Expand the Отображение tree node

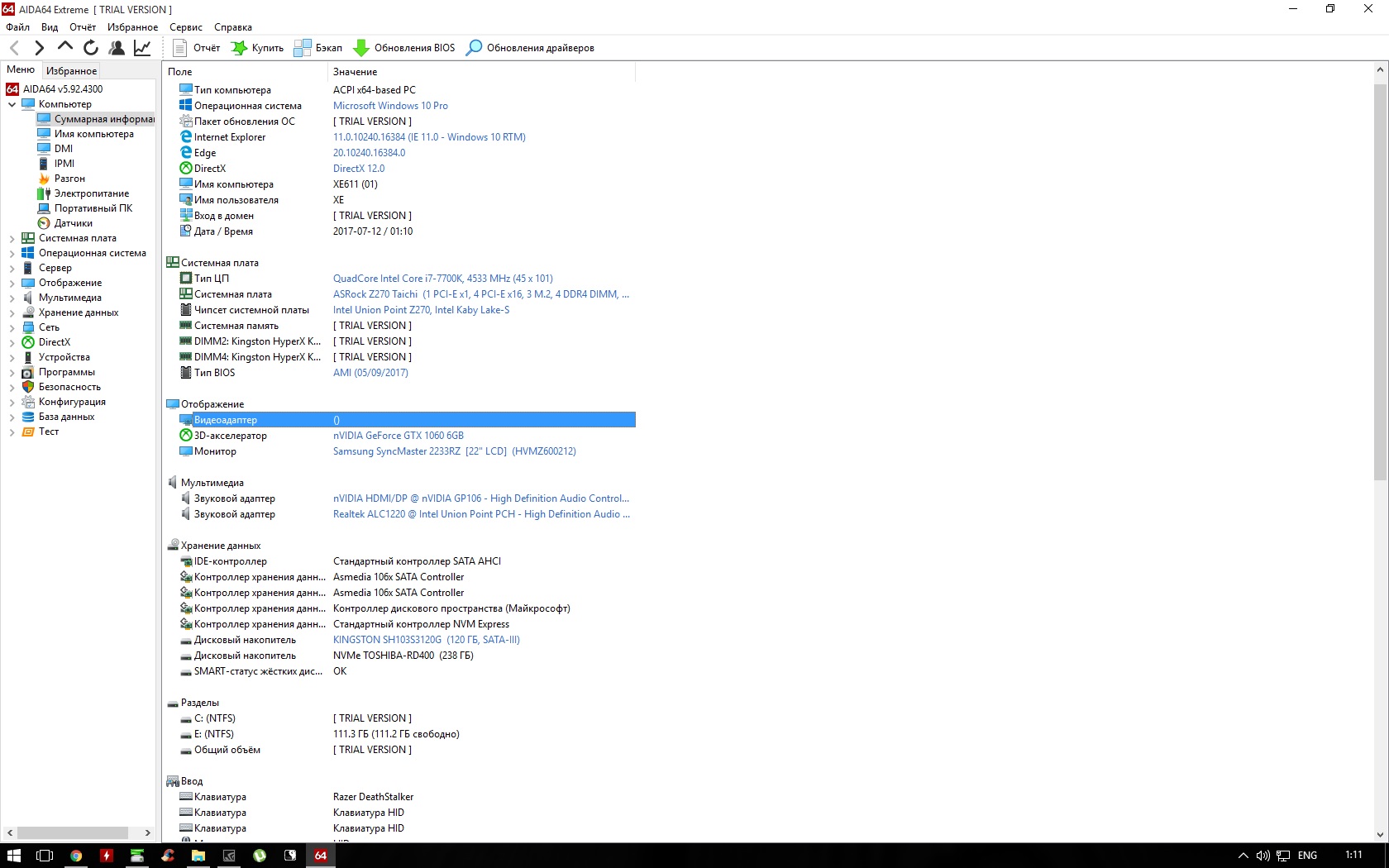click(x=12, y=283)
